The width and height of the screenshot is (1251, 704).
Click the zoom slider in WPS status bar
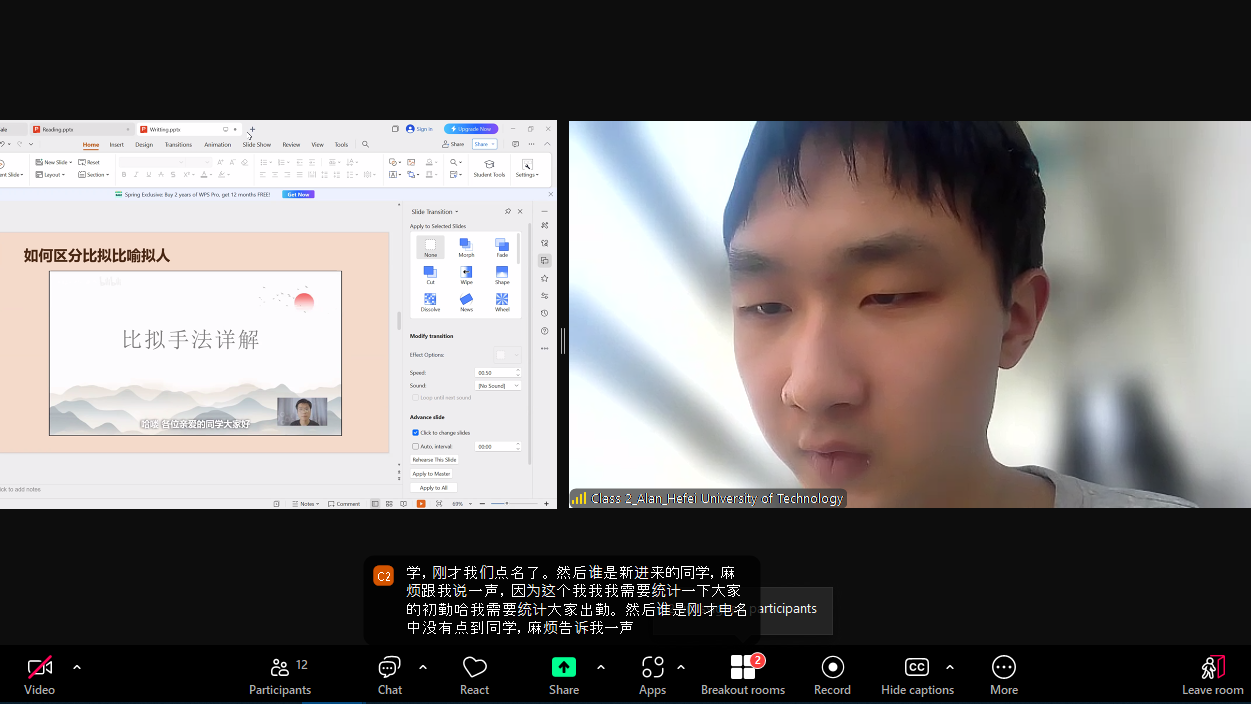(508, 504)
